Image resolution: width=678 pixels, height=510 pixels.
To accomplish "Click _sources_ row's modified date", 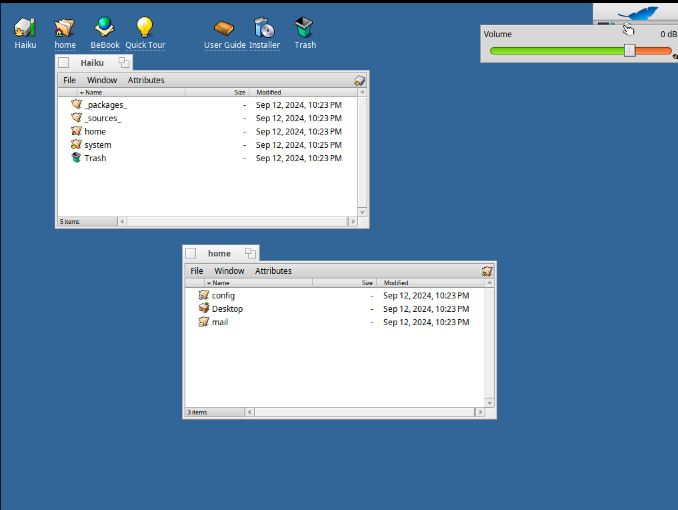I will pos(299,118).
